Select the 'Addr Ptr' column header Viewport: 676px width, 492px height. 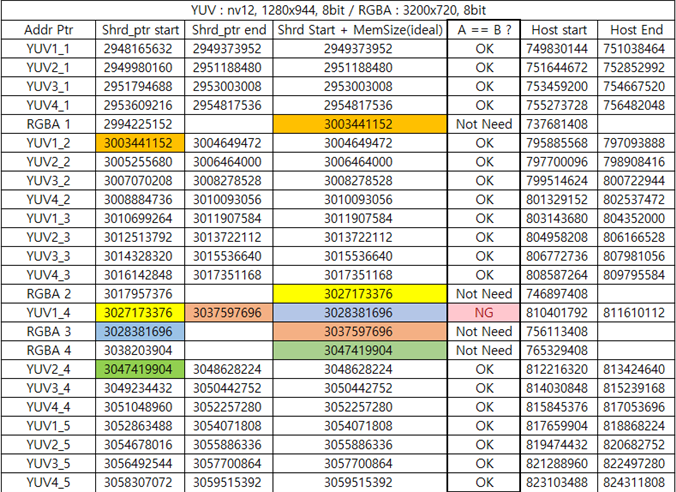[48, 30]
